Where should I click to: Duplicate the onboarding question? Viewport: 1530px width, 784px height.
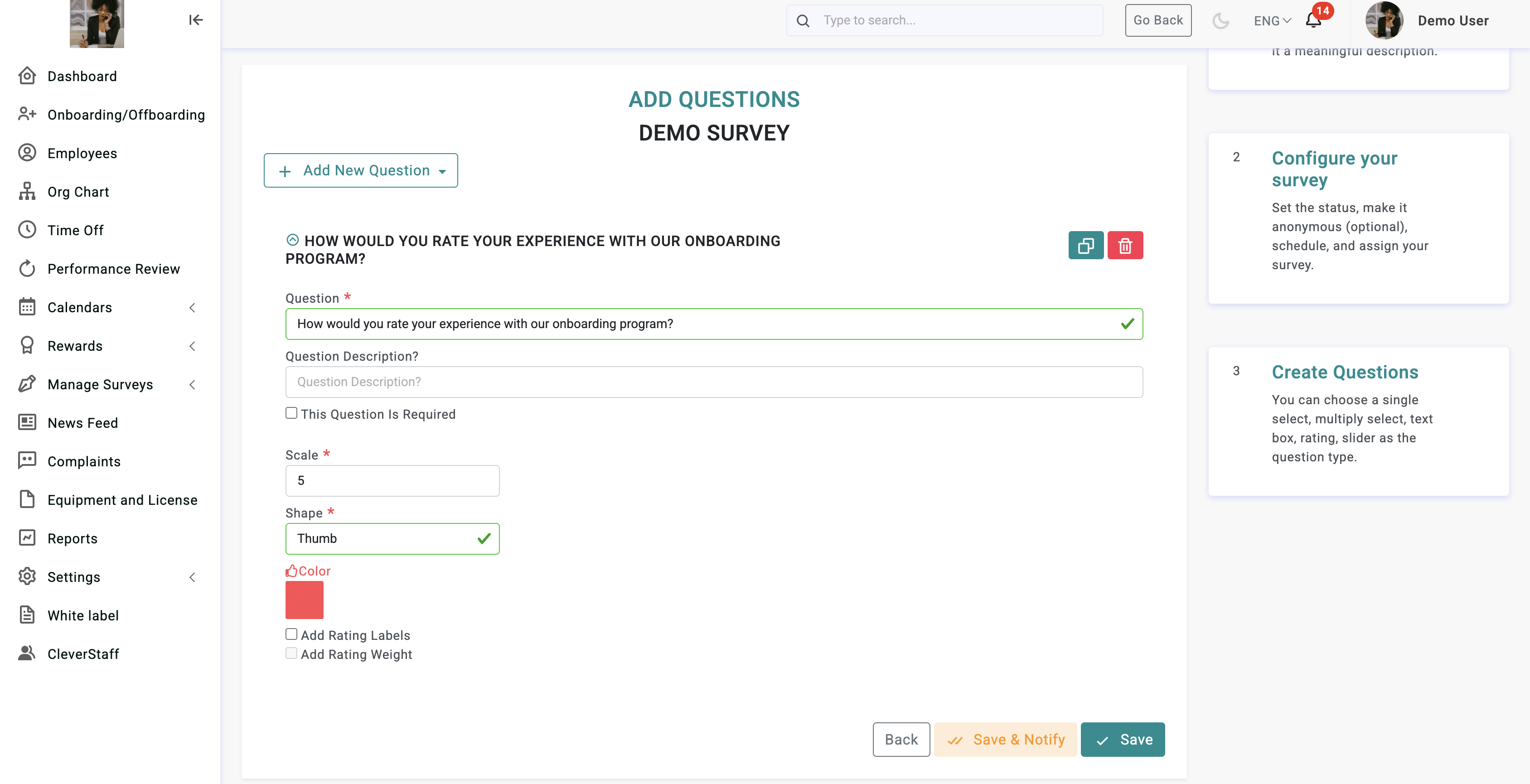(x=1086, y=245)
